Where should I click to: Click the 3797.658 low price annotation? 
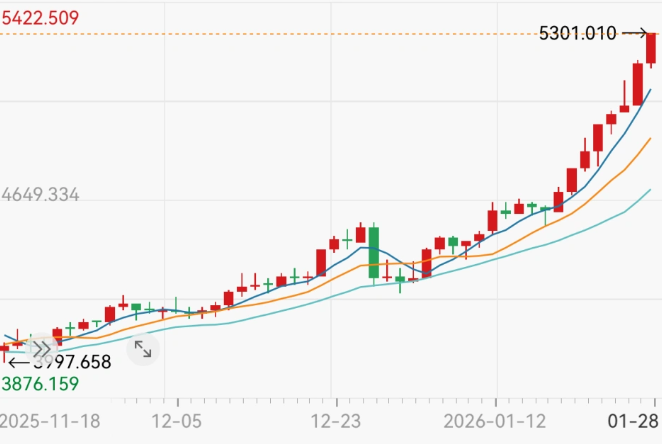pyautogui.click(x=72, y=362)
